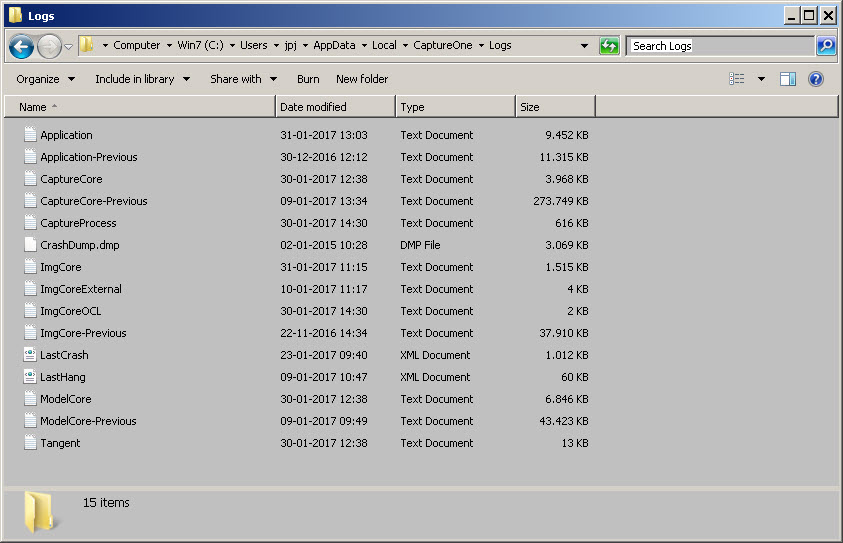
Task: Click the date 22-11-2016 14:34
Action: 324,333
